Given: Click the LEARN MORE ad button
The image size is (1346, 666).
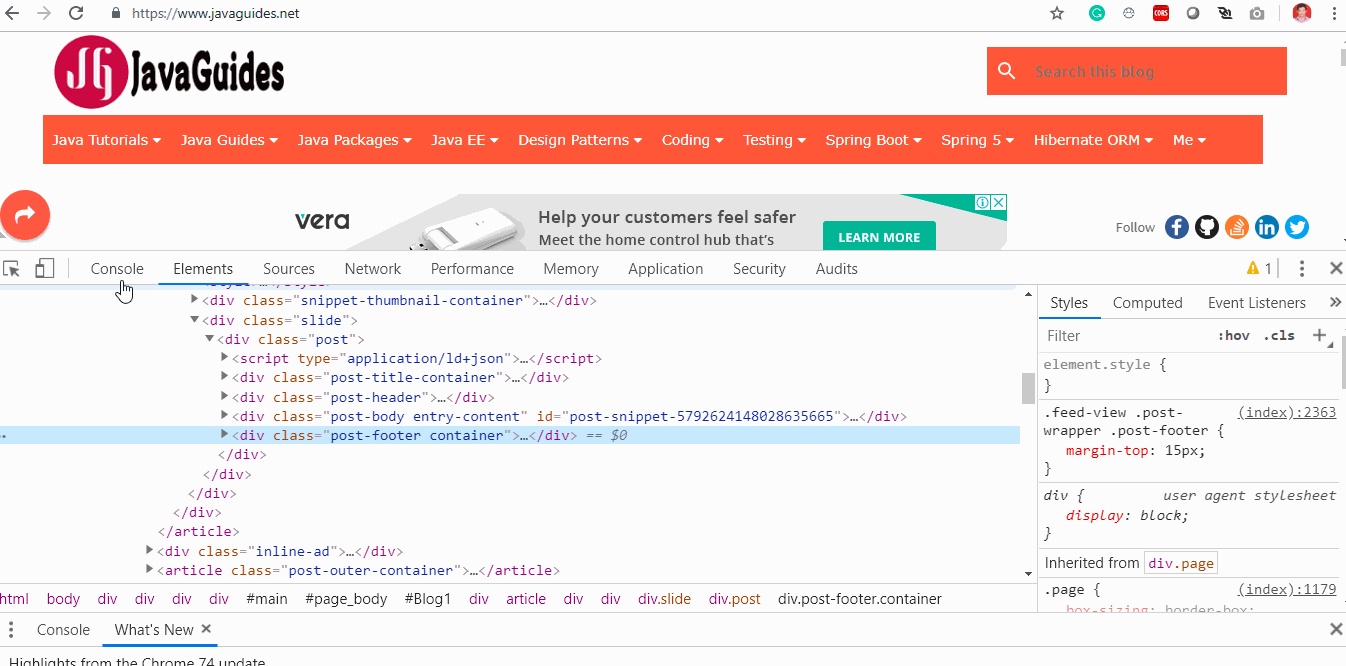Looking at the screenshot, I should [x=879, y=237].
